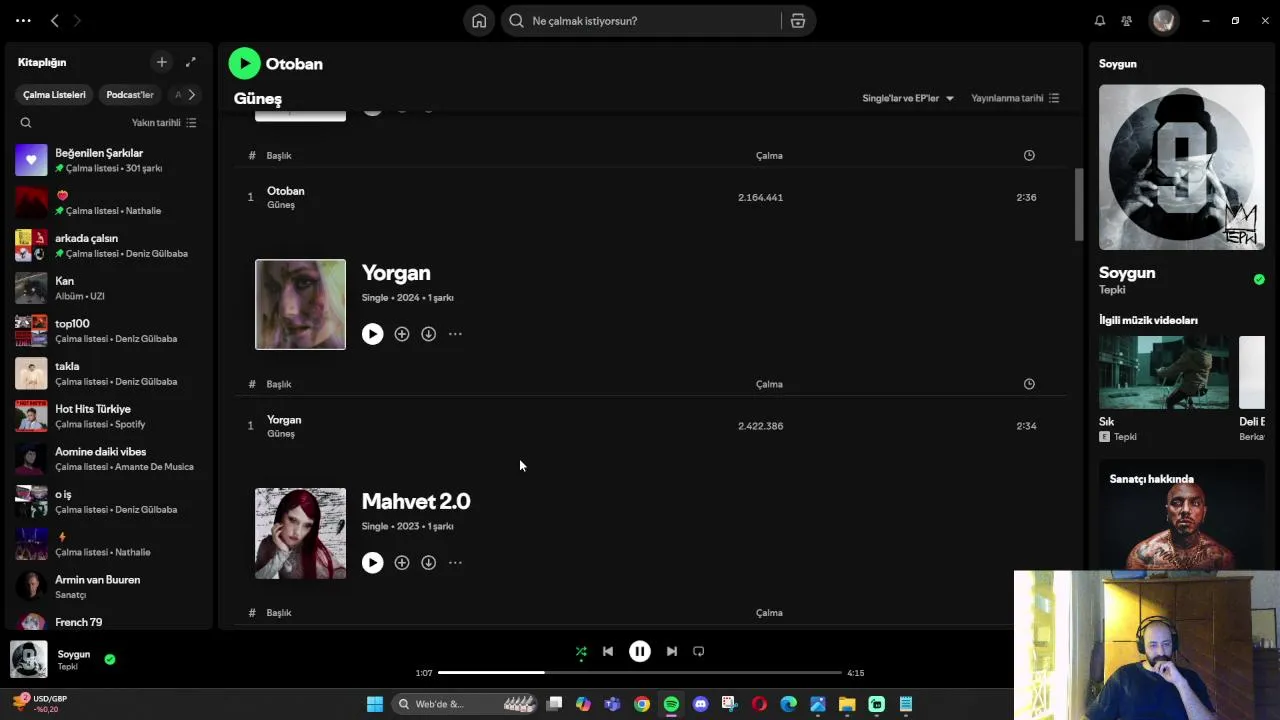Open the browse icon in the search bar
Viewport: 1280px width, 720px height.
(798, 21)
